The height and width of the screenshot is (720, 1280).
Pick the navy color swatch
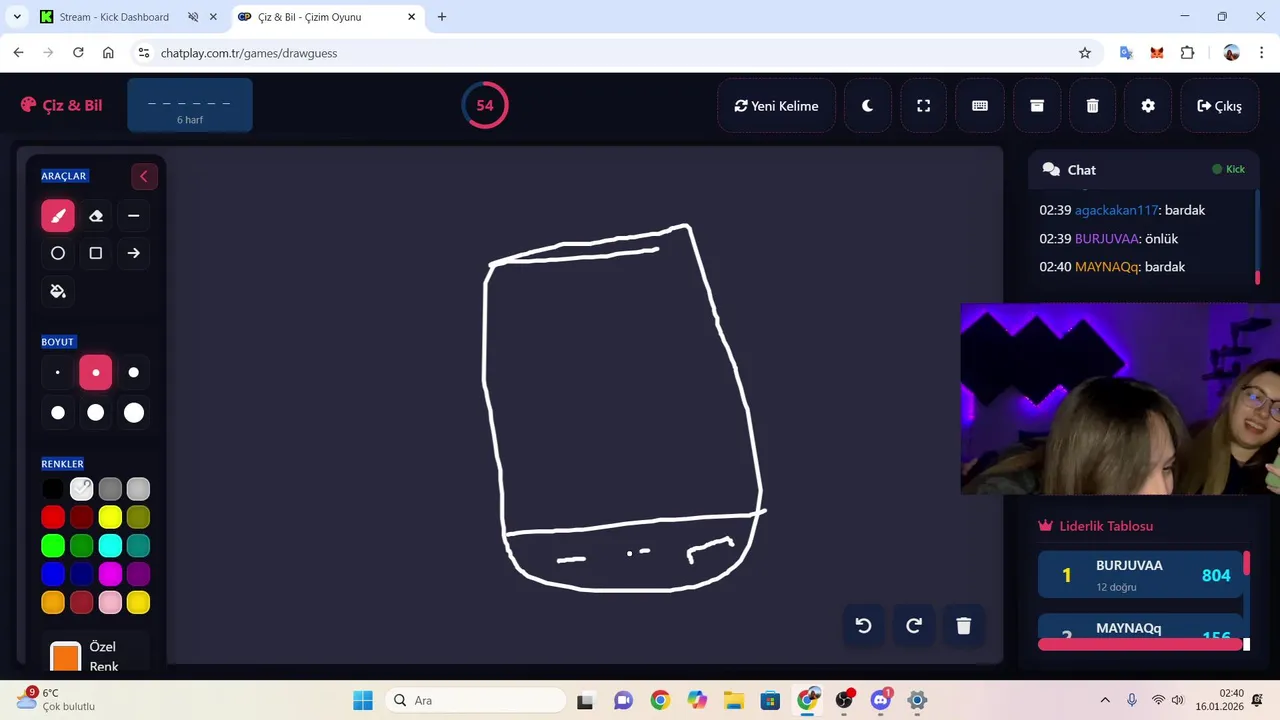[82, 574]
